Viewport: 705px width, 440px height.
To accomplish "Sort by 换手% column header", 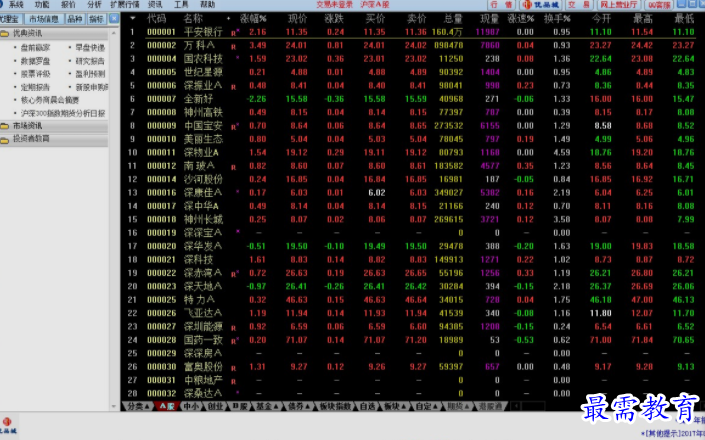I will [x=557, y=19].
